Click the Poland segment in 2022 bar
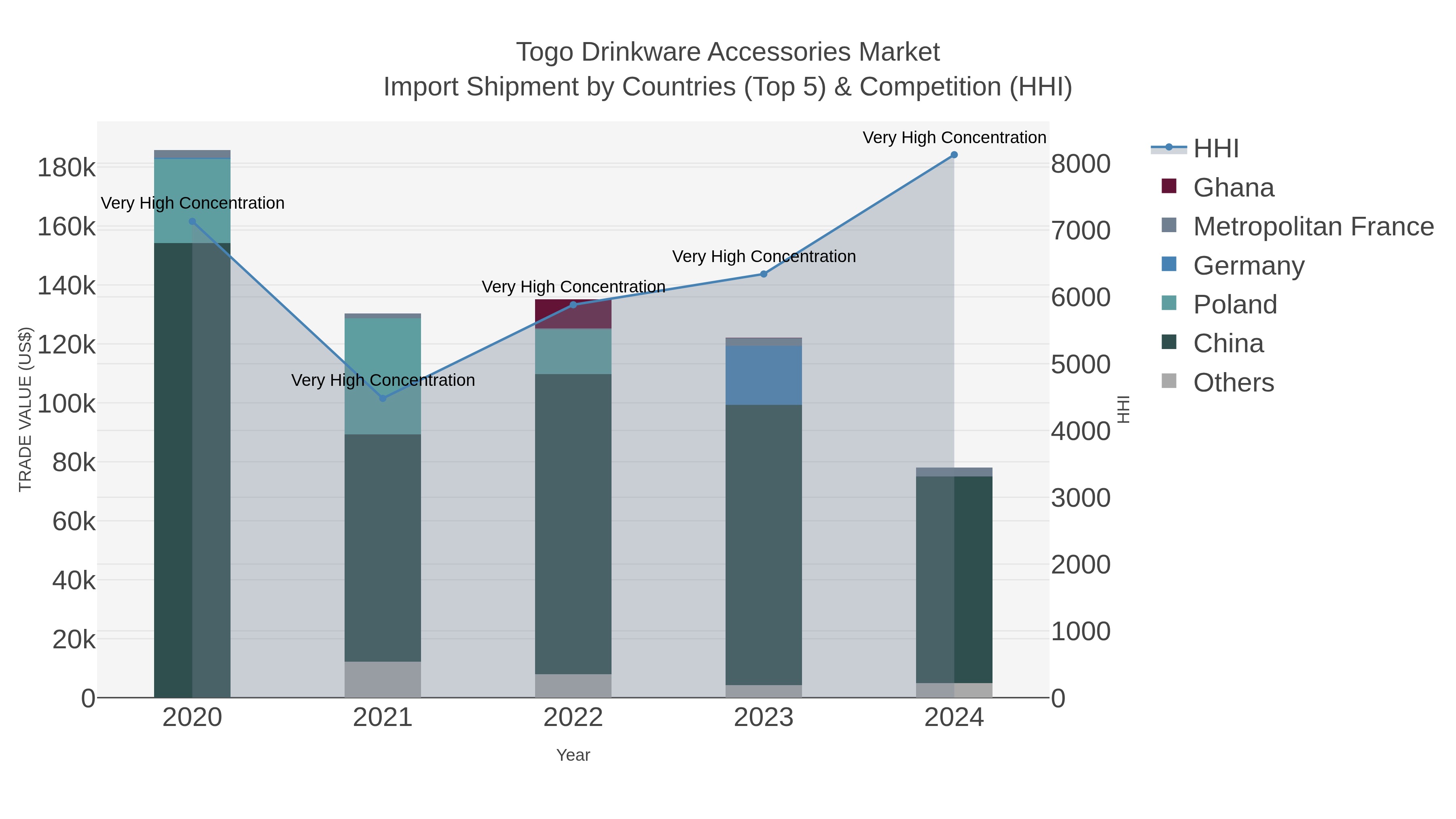Viewport: 1456px width, 819px height. [573, 351]
